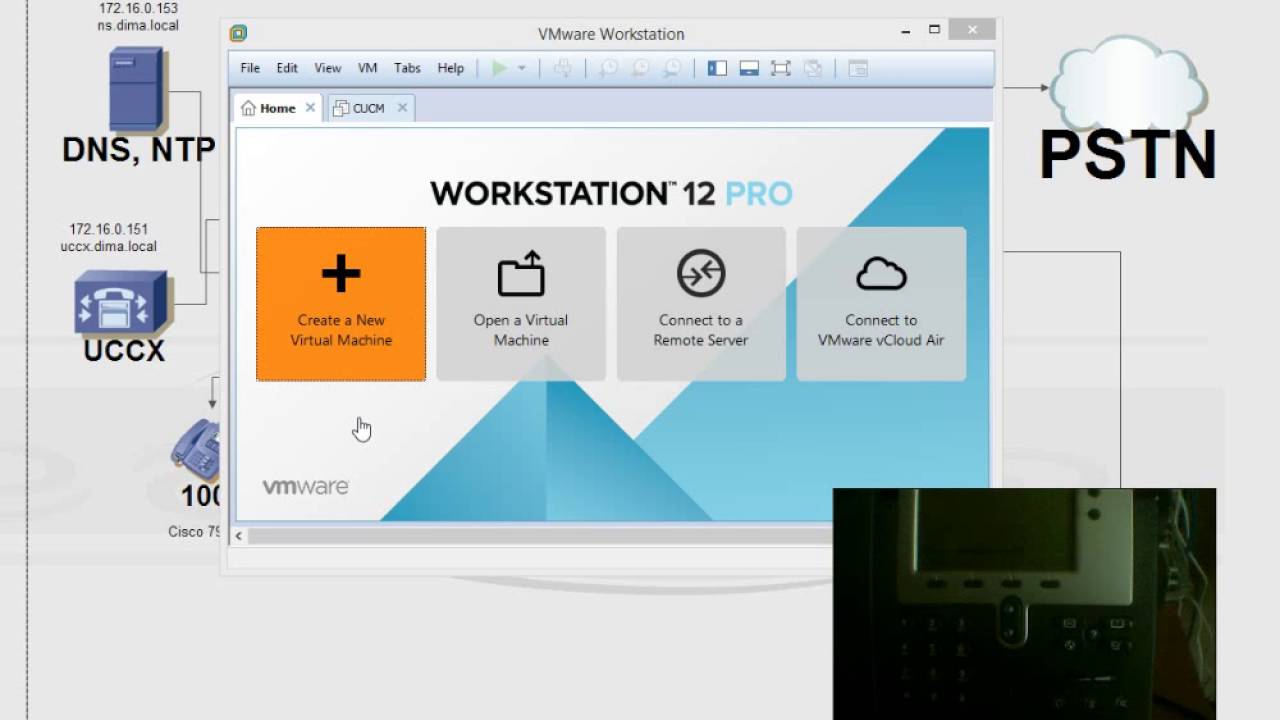Close the Home tab

(x=310, y=108)
